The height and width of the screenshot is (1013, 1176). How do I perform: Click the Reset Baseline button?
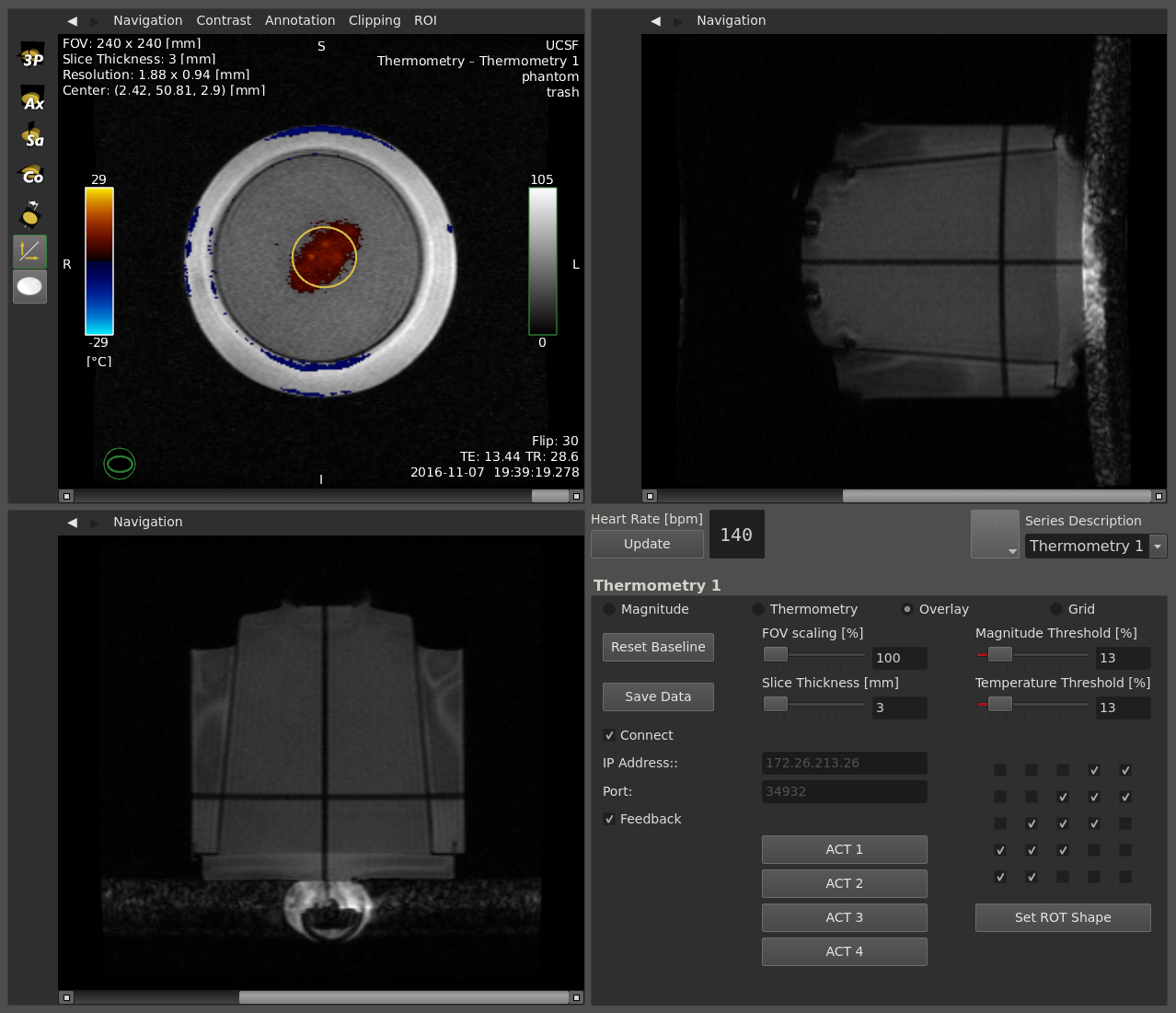click(658, 647)
